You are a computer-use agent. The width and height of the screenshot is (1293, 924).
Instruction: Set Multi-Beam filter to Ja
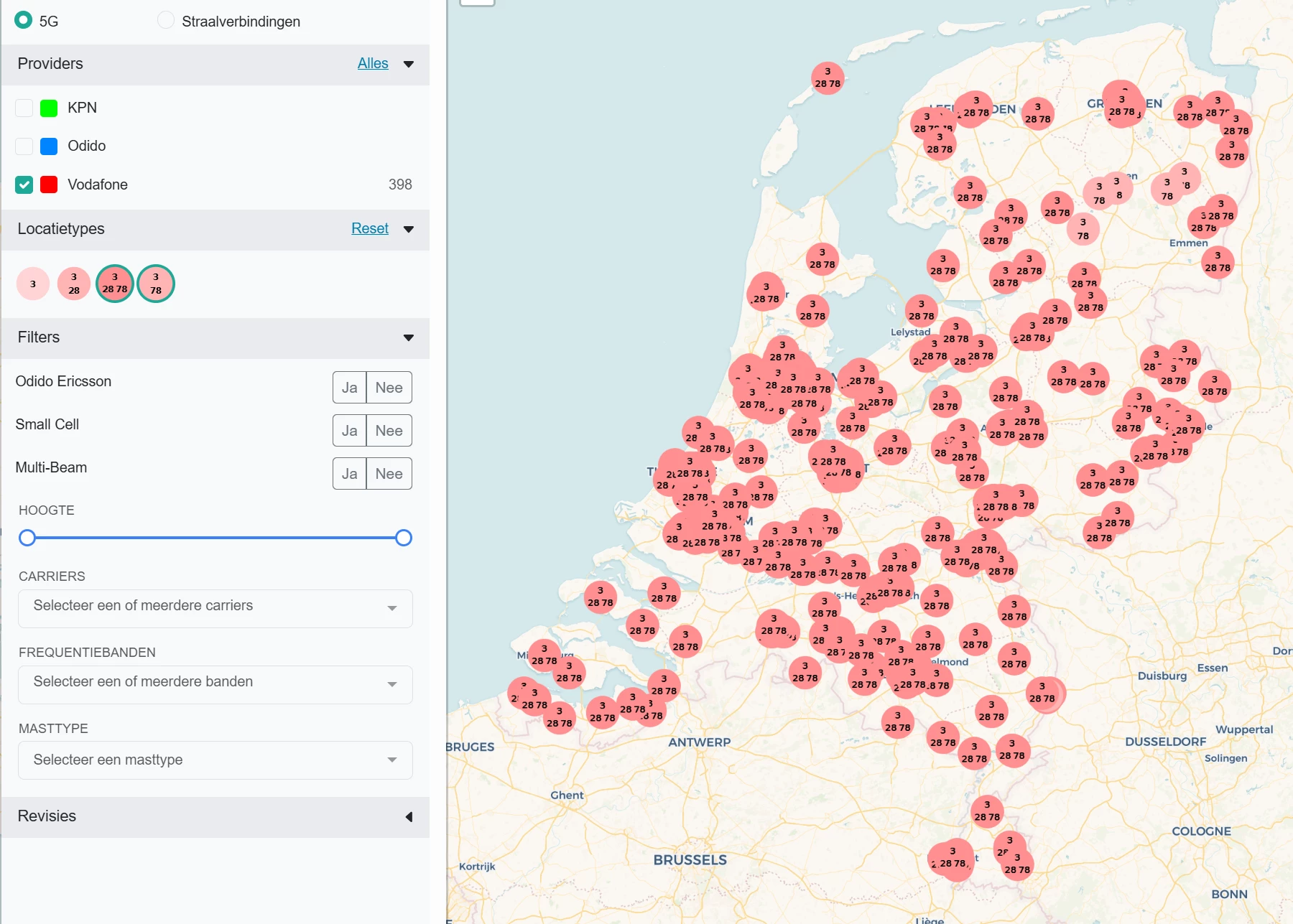point(350,474)
